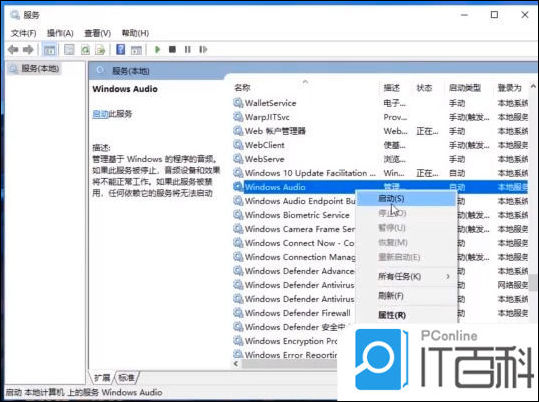This screenshot has width=539, height=402.
Task: Click the Forward arrow toolbar icon
Action: tap(28, 50)
